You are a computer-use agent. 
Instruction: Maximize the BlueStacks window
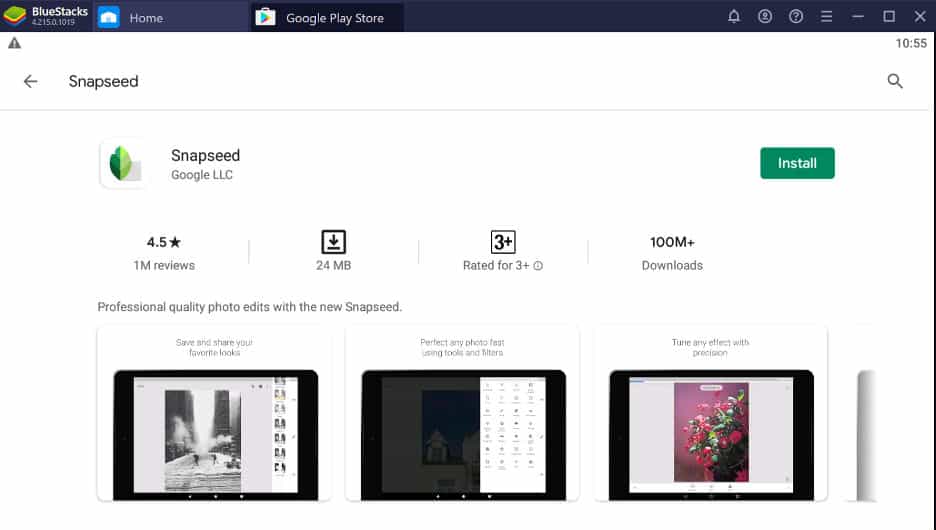click(889, 17)
